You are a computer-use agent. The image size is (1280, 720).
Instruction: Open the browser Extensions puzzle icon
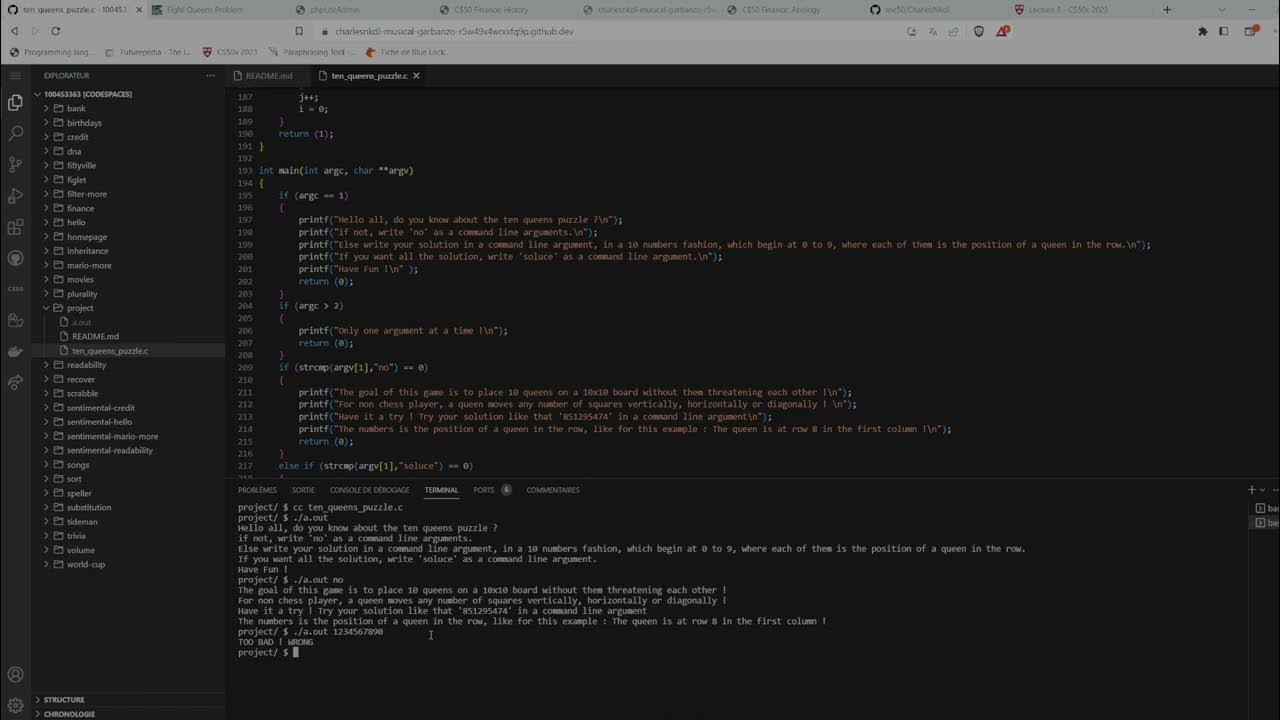click(1202, 31)
